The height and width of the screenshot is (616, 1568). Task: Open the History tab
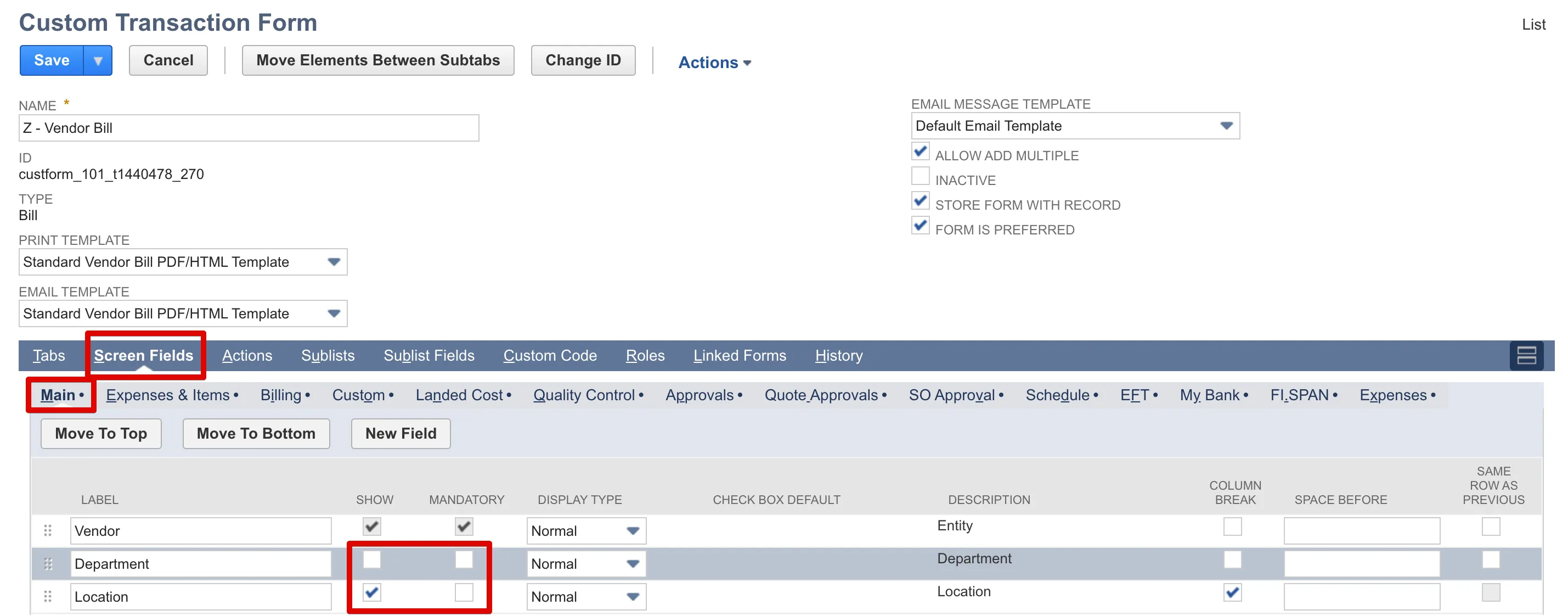pyautogui.click(x=838, y=355)
